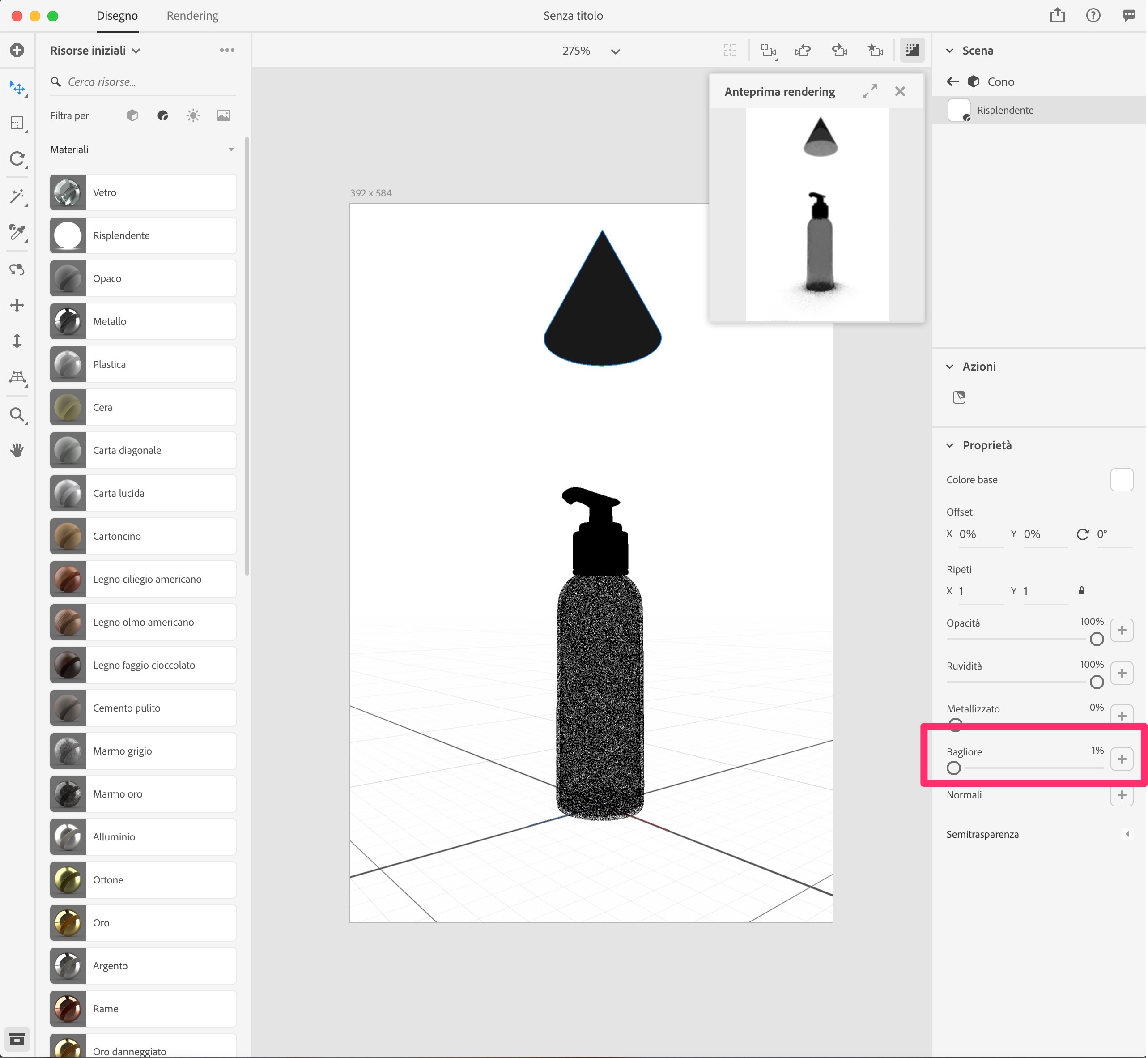This screenshot has height=1058, width=1148.
Task: Apply the Vetro material
Action: 143,192
